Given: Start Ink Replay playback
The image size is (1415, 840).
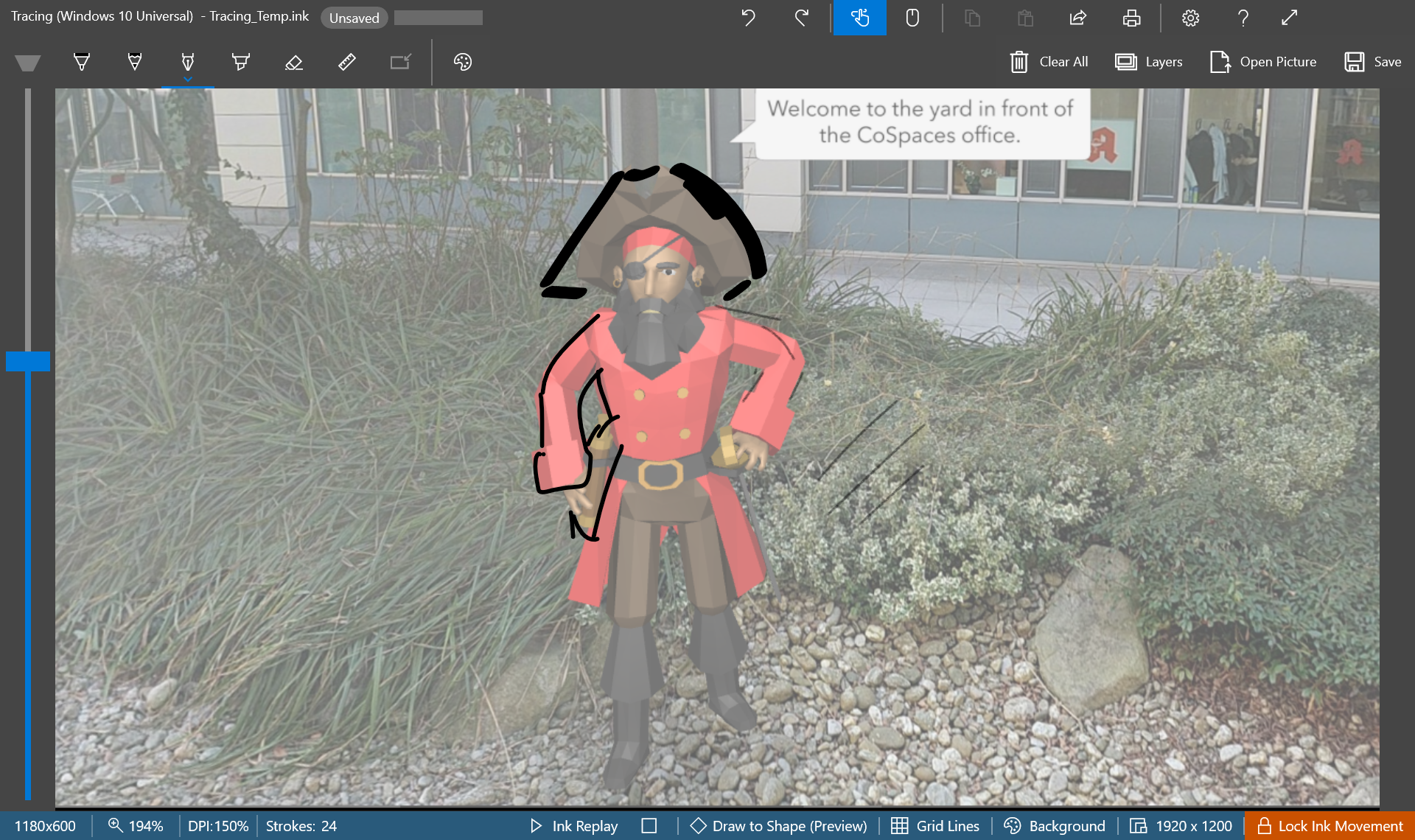Looking at the screenshot, I should (x=574, y=826).
